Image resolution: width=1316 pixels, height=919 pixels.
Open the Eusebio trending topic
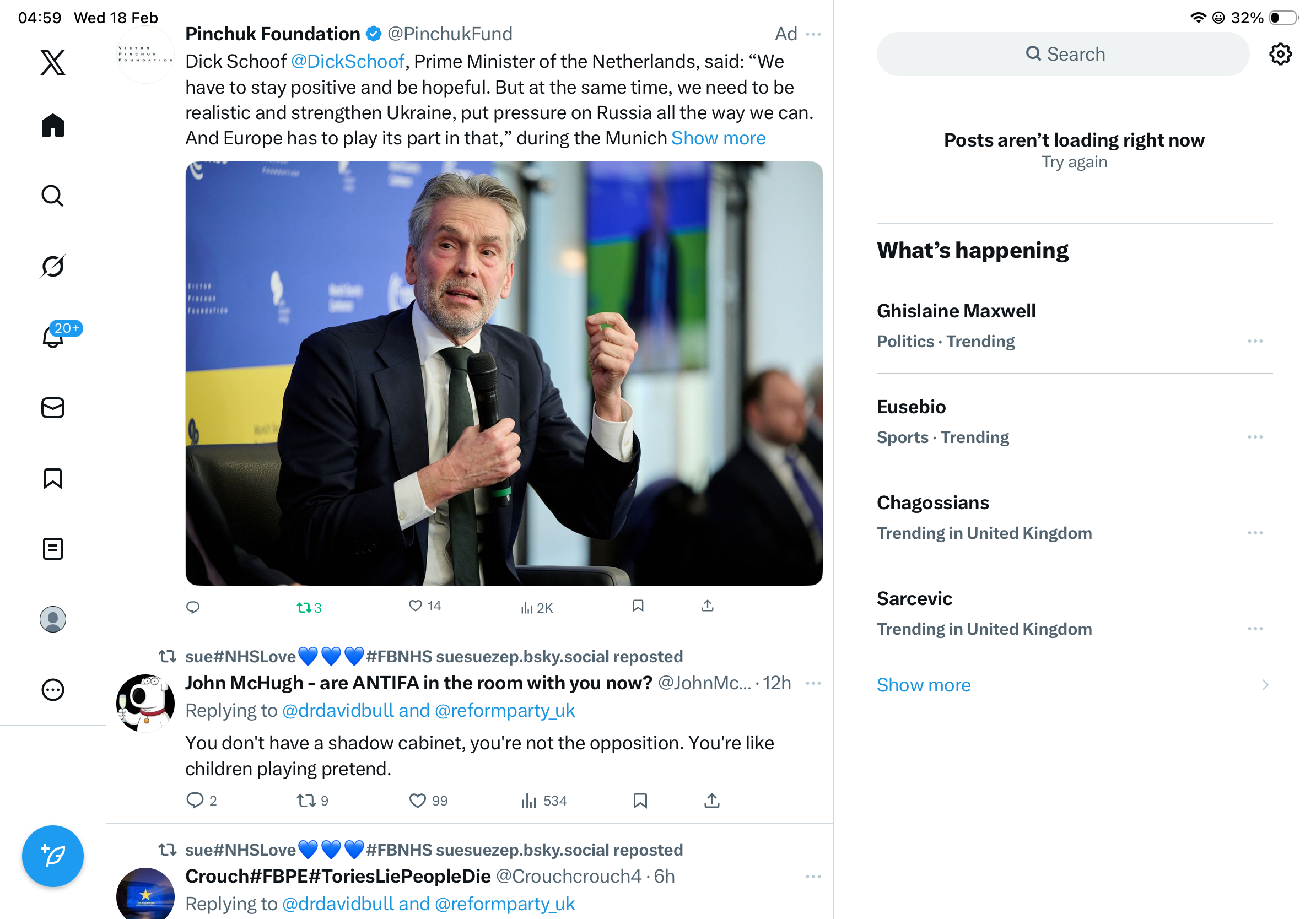pyautogui.click(x=912, y=407)
